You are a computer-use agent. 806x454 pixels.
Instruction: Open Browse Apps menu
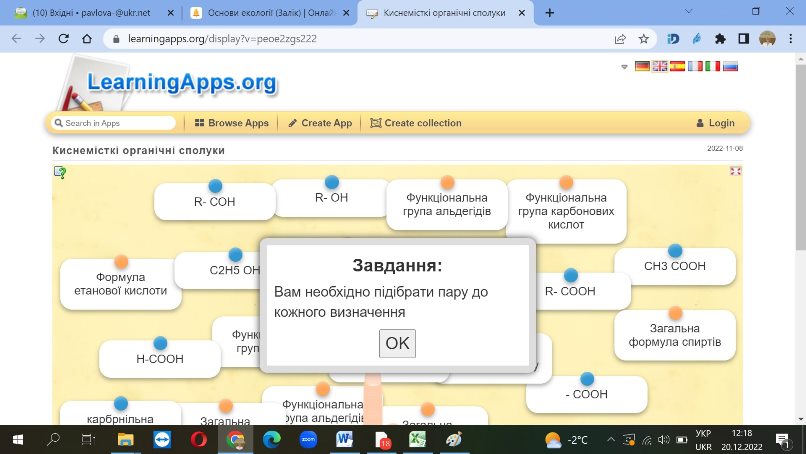coord(232,123)
